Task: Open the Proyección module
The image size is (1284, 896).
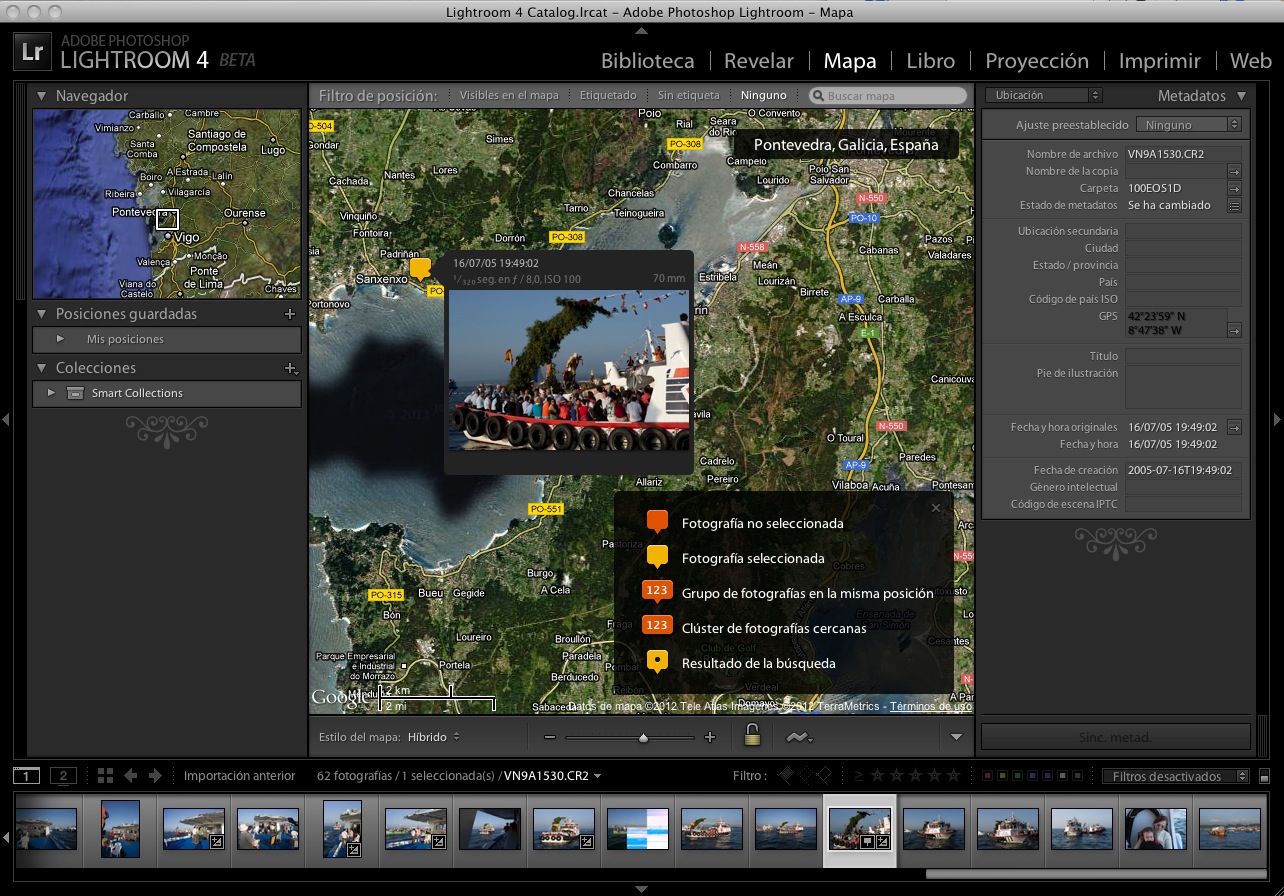Action: pos(1037,61)
